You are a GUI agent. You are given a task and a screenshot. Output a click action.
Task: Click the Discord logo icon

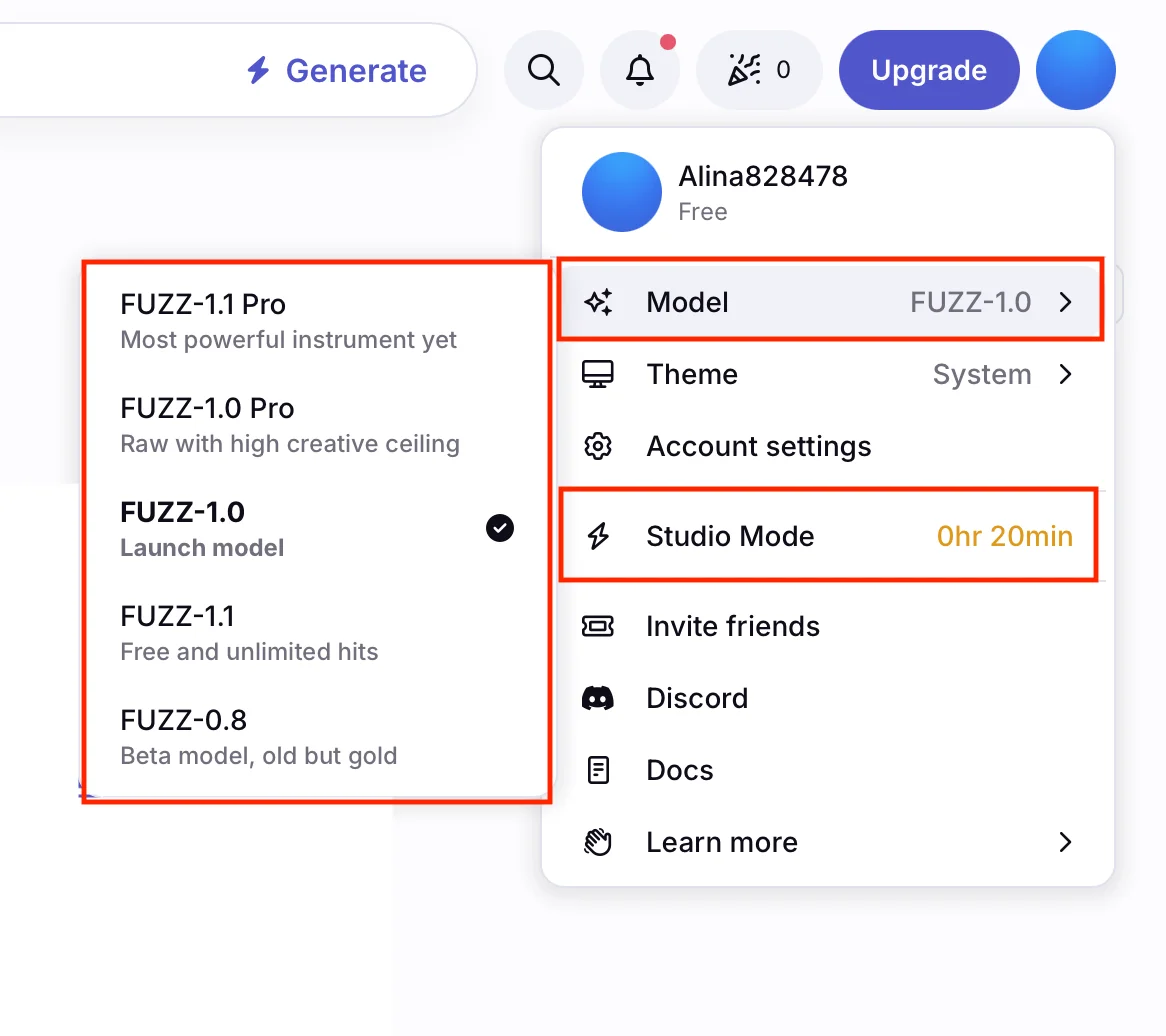[598, 698]
